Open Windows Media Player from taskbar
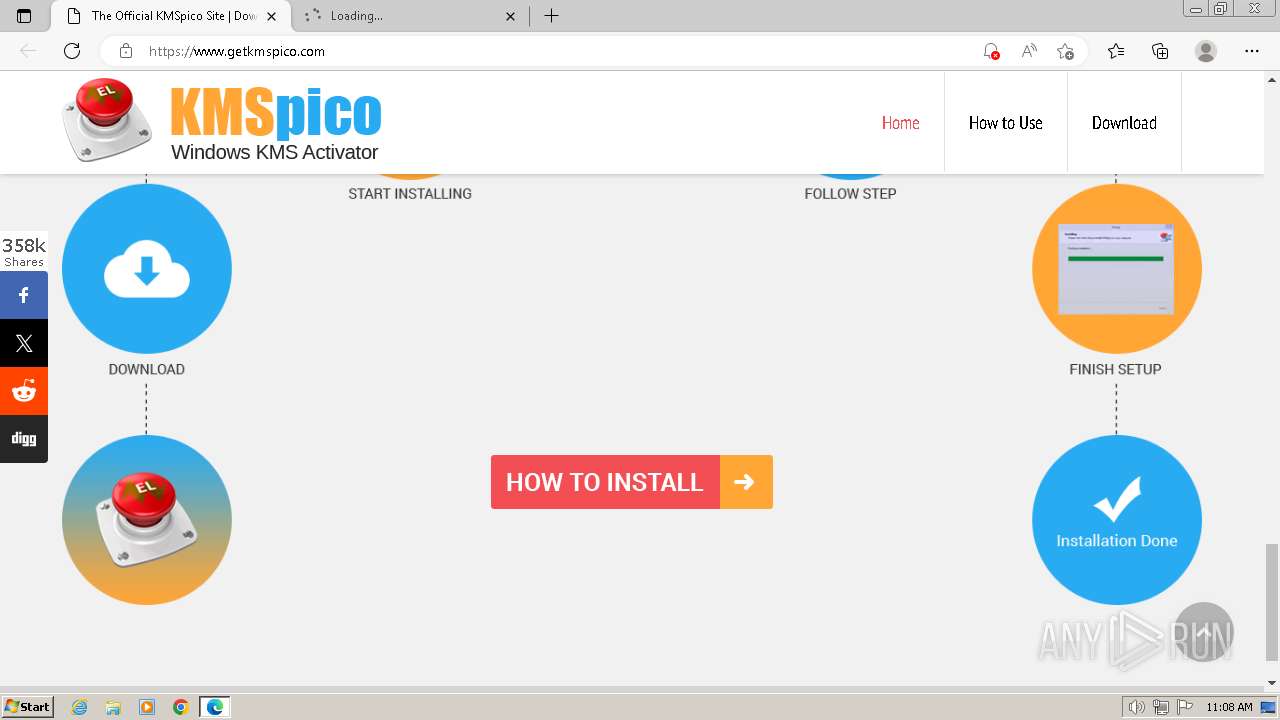Screen dimensions: 1280x720 tap(147, 707)
